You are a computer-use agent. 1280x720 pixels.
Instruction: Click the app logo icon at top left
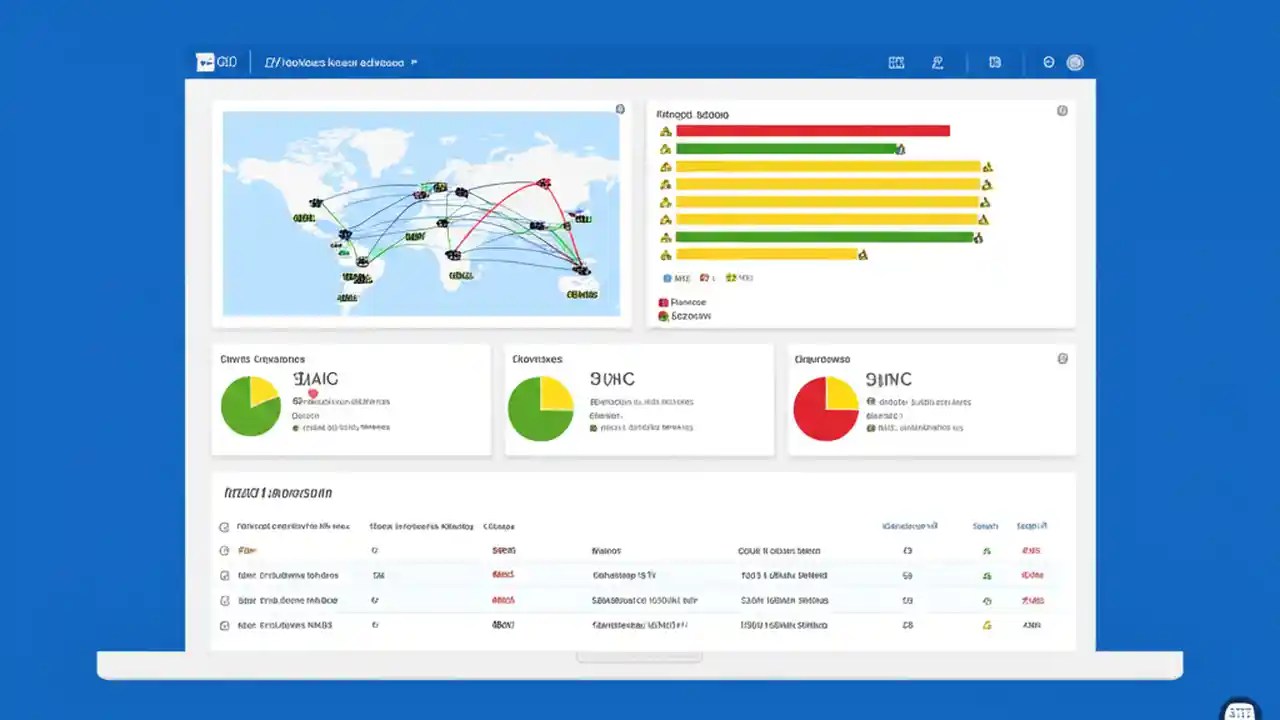pyautogui.click(x=206, y=62)
